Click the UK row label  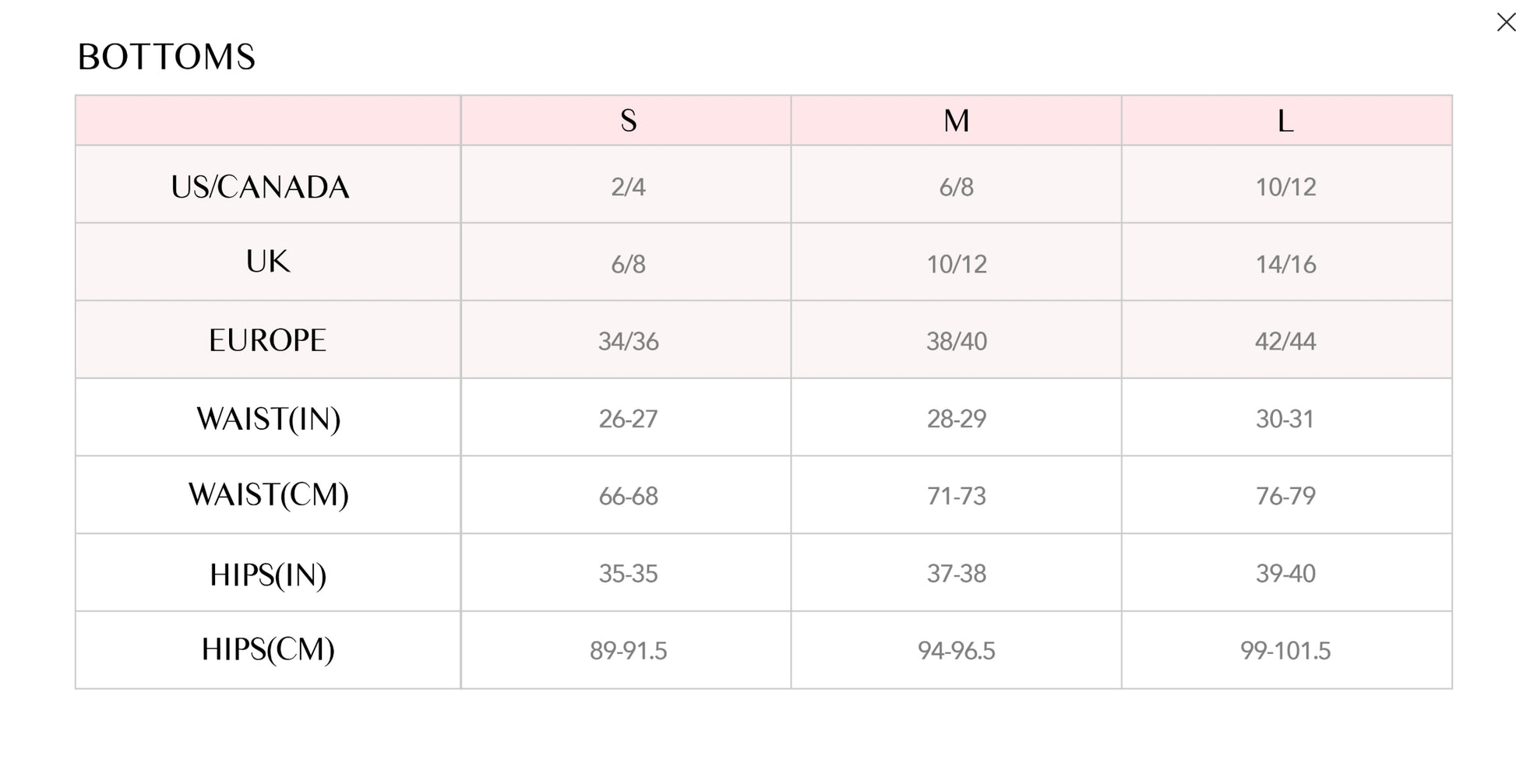coord(268,262)
